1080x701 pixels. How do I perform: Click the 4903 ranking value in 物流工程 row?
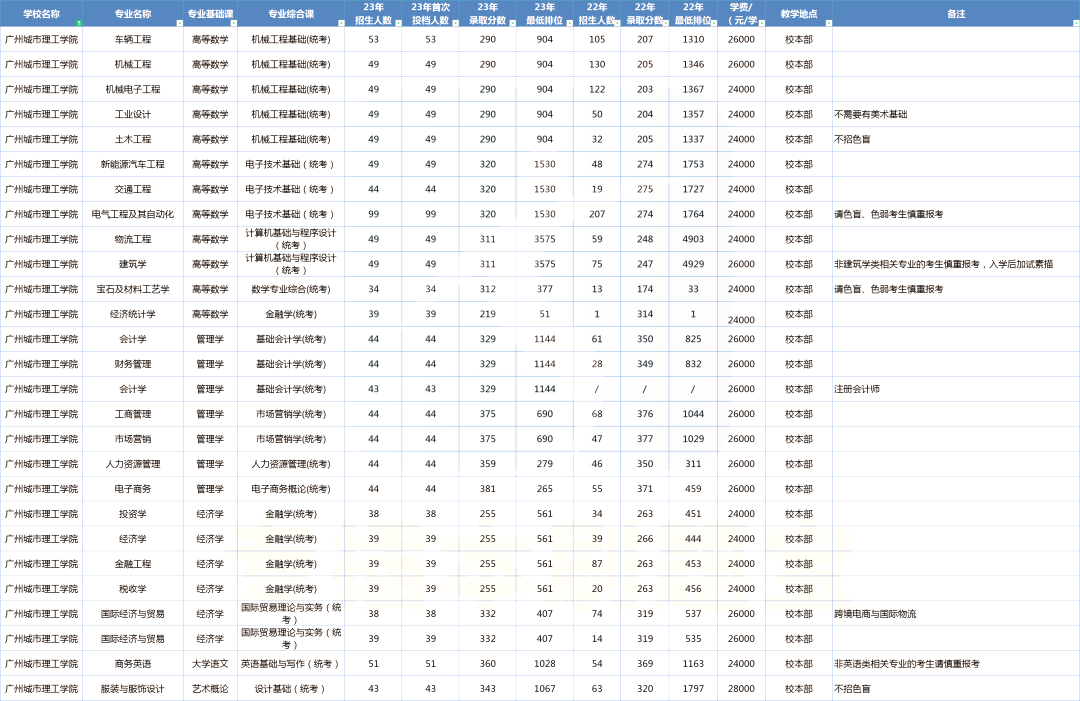coord(693,239)
